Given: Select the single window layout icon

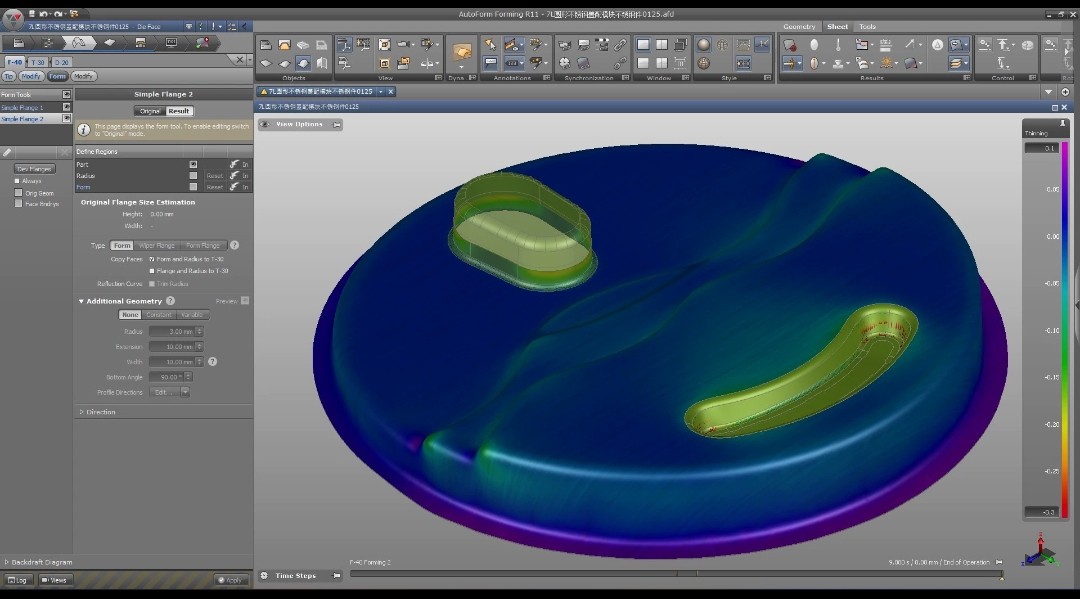Looking at the screenshot, I should [x=643, y=45].
